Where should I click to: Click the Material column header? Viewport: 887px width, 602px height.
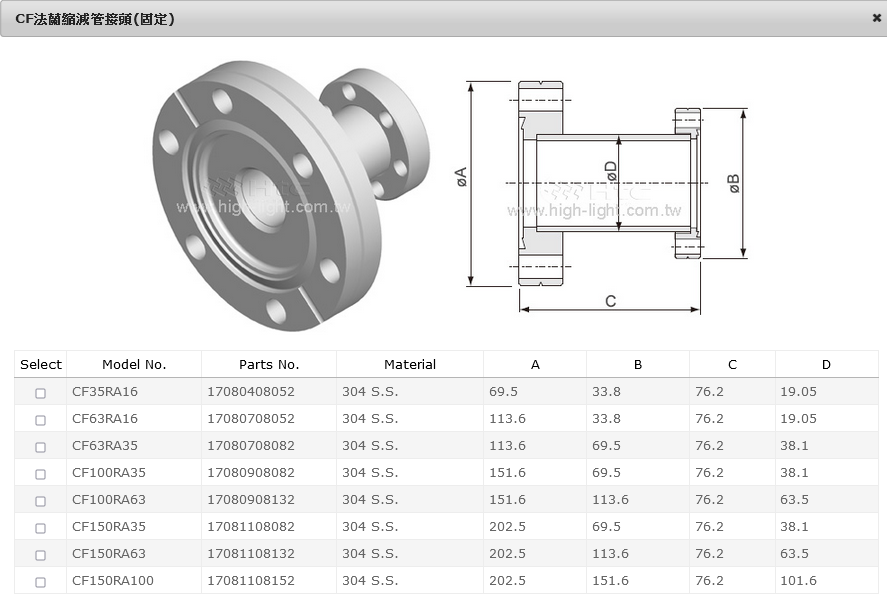pyautogui.click(x=410, y=365)
